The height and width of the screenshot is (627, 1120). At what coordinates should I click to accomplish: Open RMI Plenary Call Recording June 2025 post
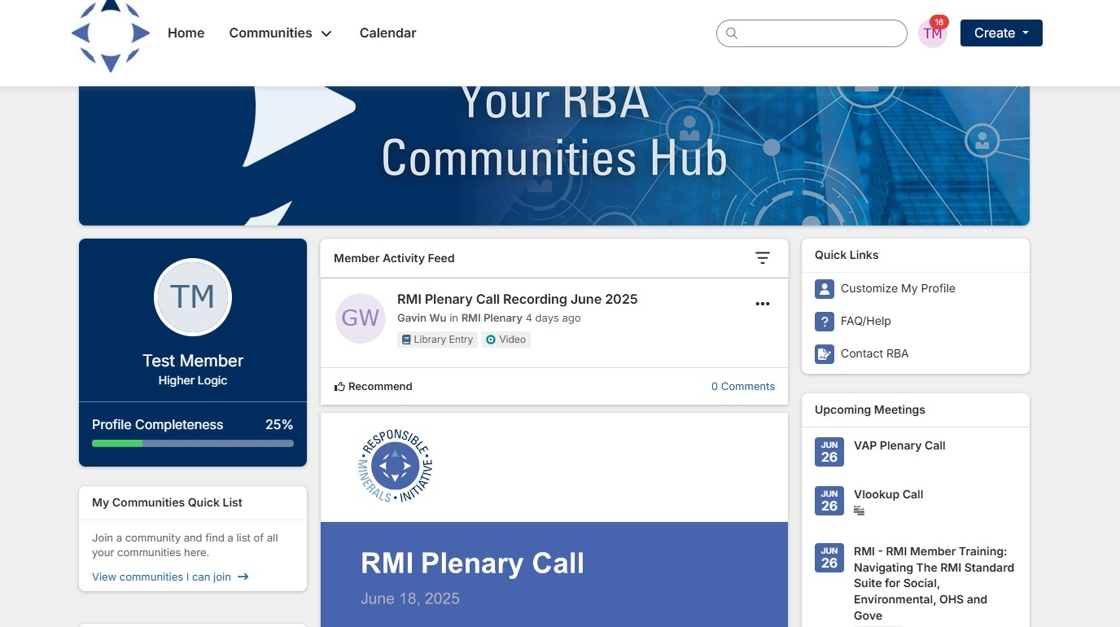[517, 299]
